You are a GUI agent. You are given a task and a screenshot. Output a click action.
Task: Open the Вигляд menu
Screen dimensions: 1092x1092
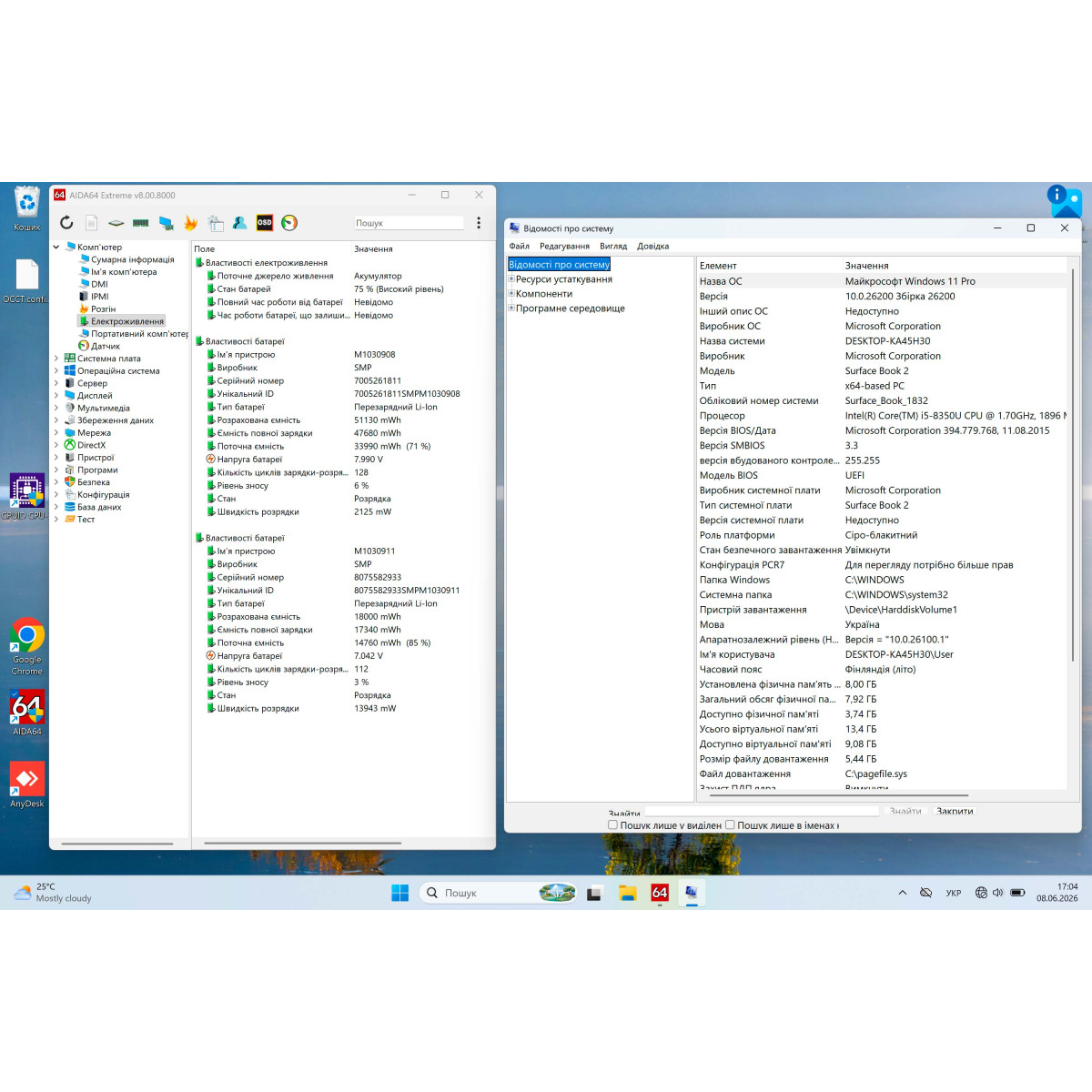click(613, 246)
